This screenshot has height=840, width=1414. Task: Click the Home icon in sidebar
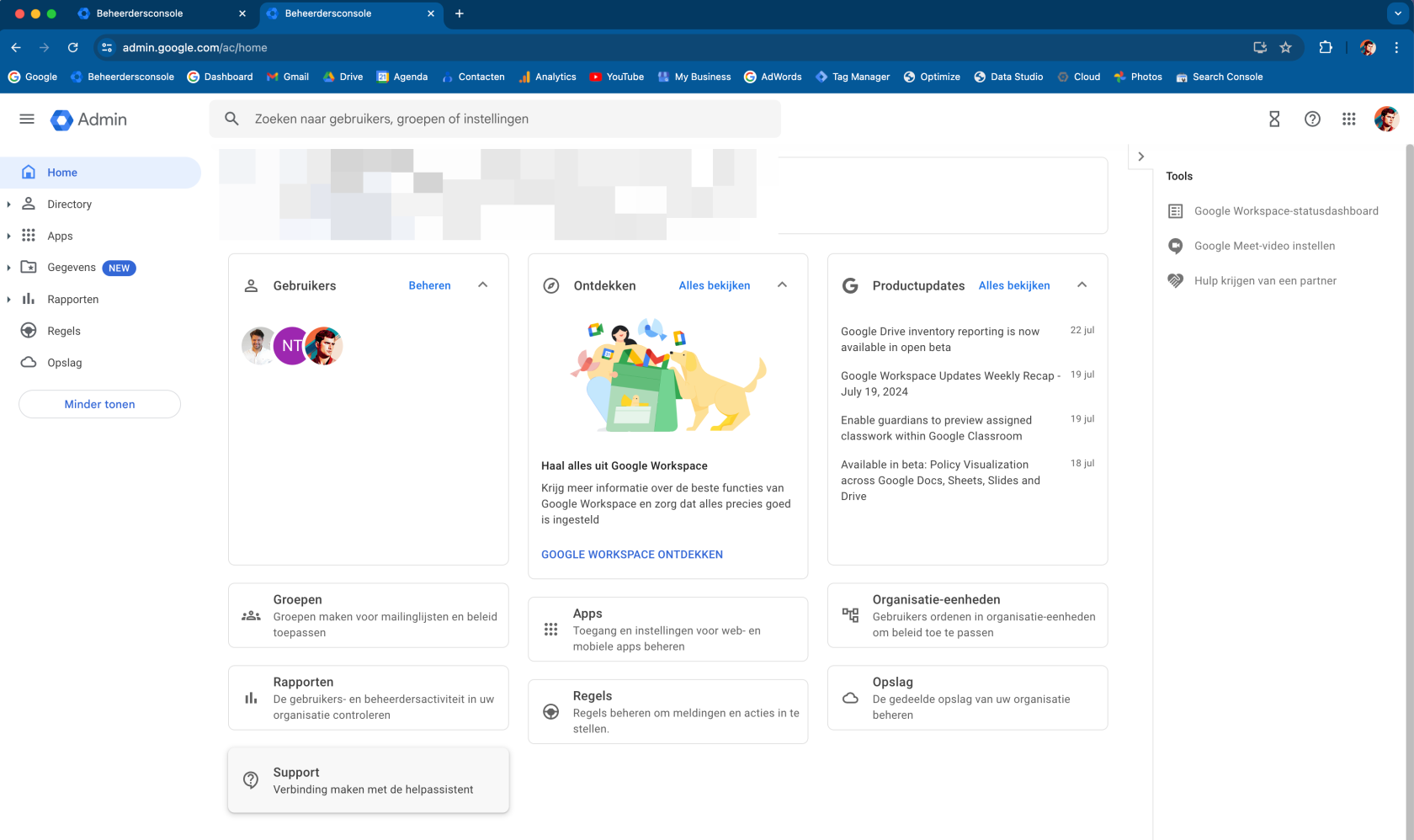click(29, 173)
